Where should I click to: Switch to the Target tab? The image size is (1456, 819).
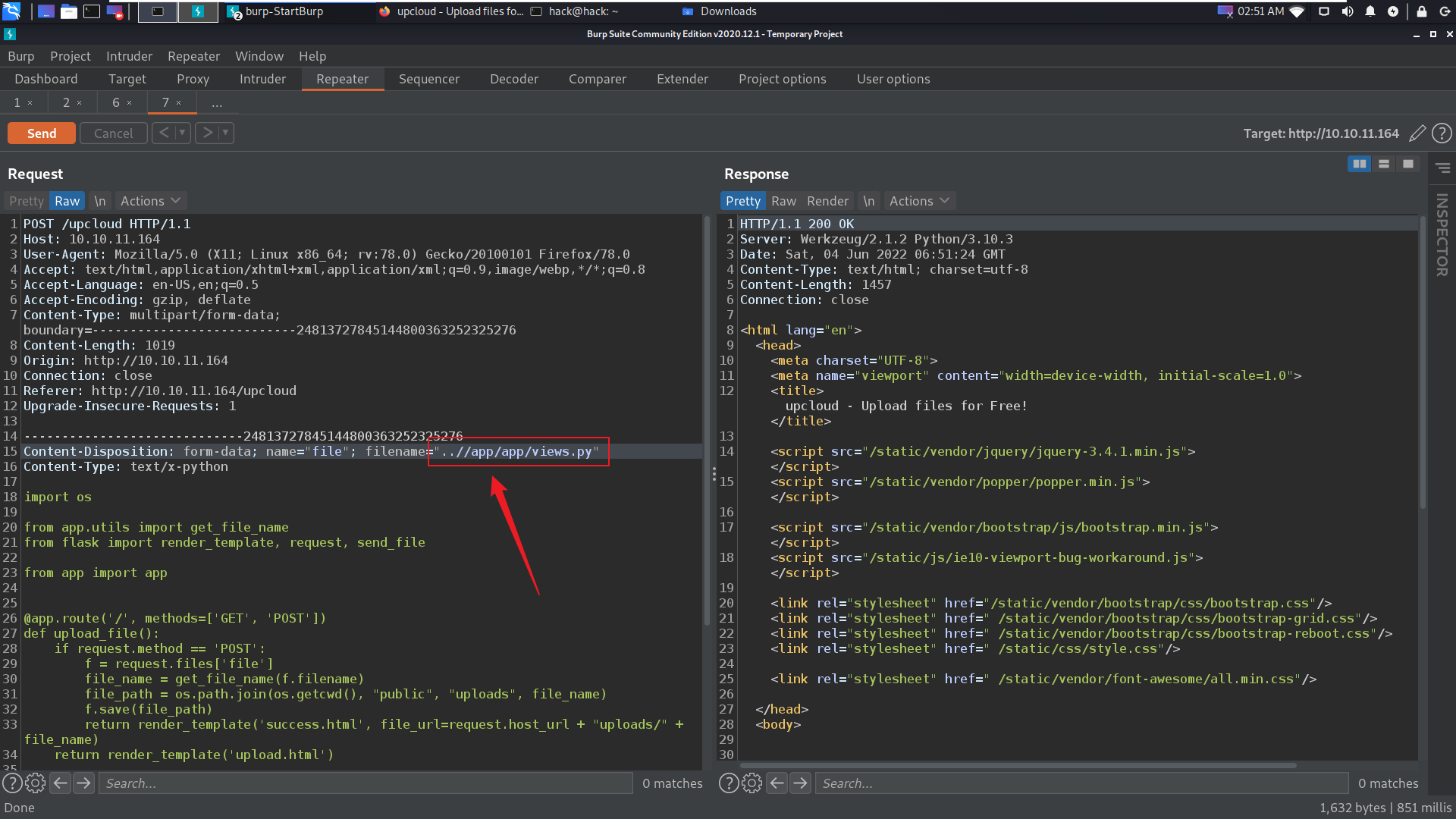click(127, 79)
